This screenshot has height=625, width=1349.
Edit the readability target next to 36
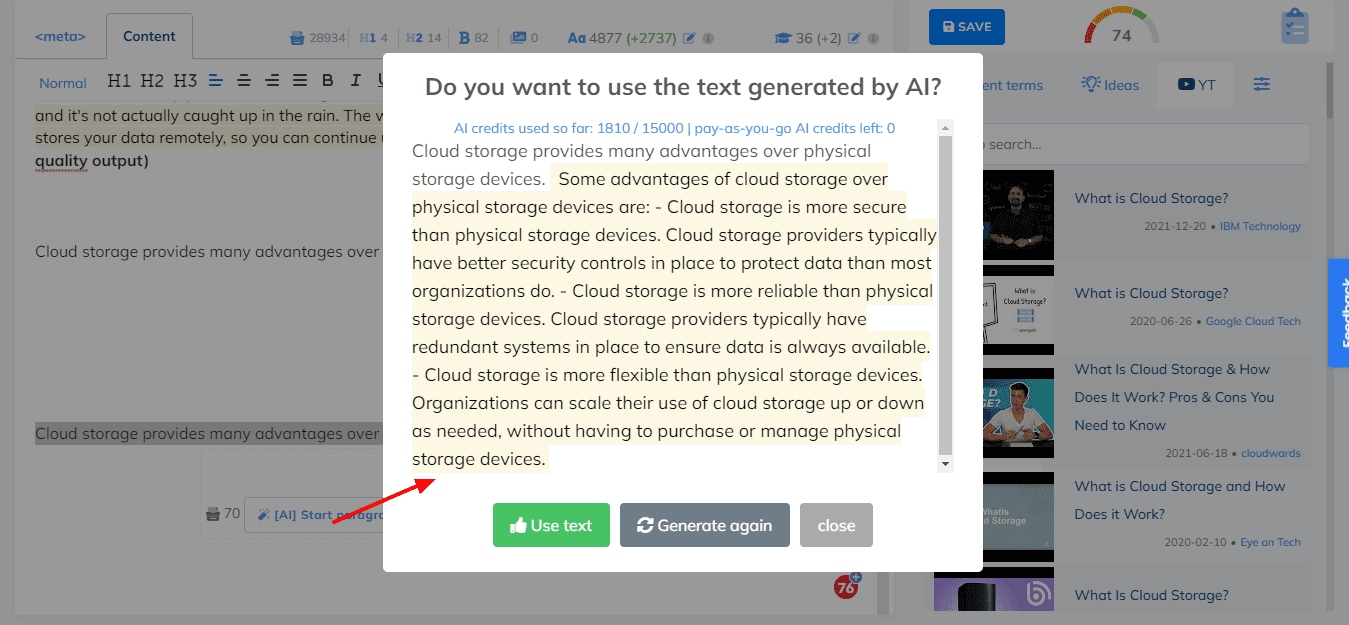[x=854, y=39]
